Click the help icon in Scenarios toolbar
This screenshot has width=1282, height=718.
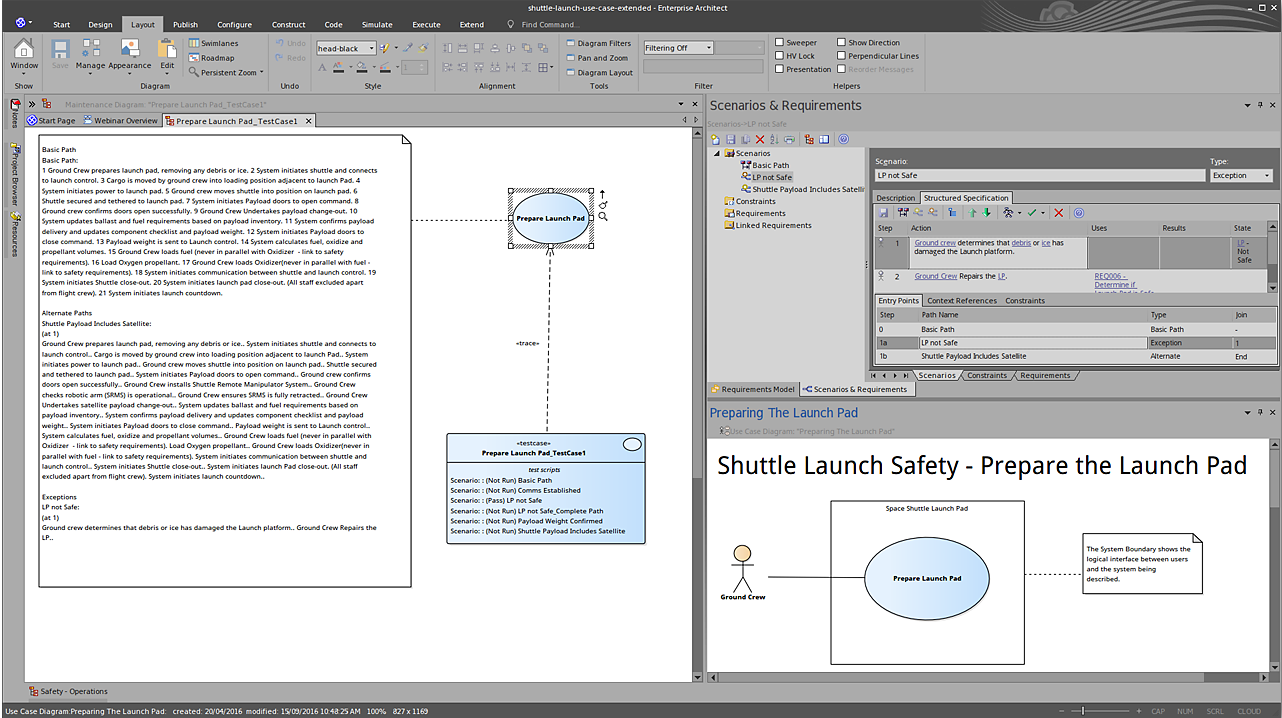(x=843, y=139)
